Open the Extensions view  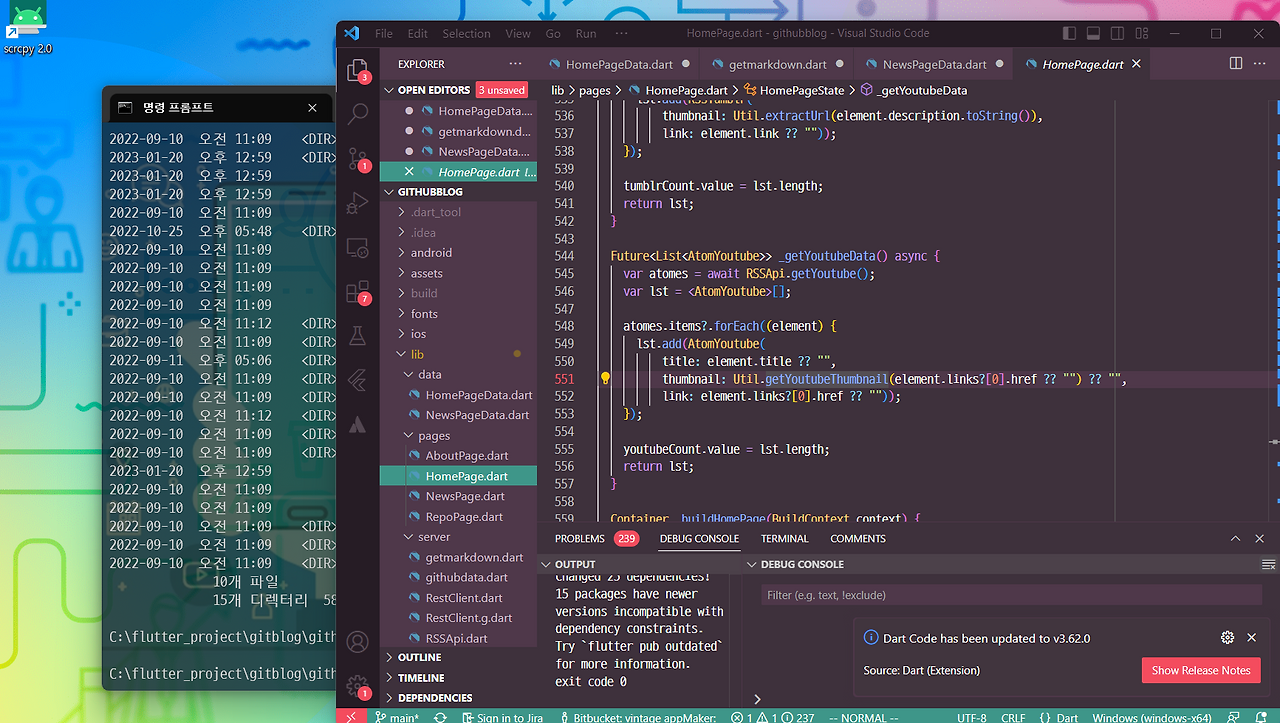(357, 292)
